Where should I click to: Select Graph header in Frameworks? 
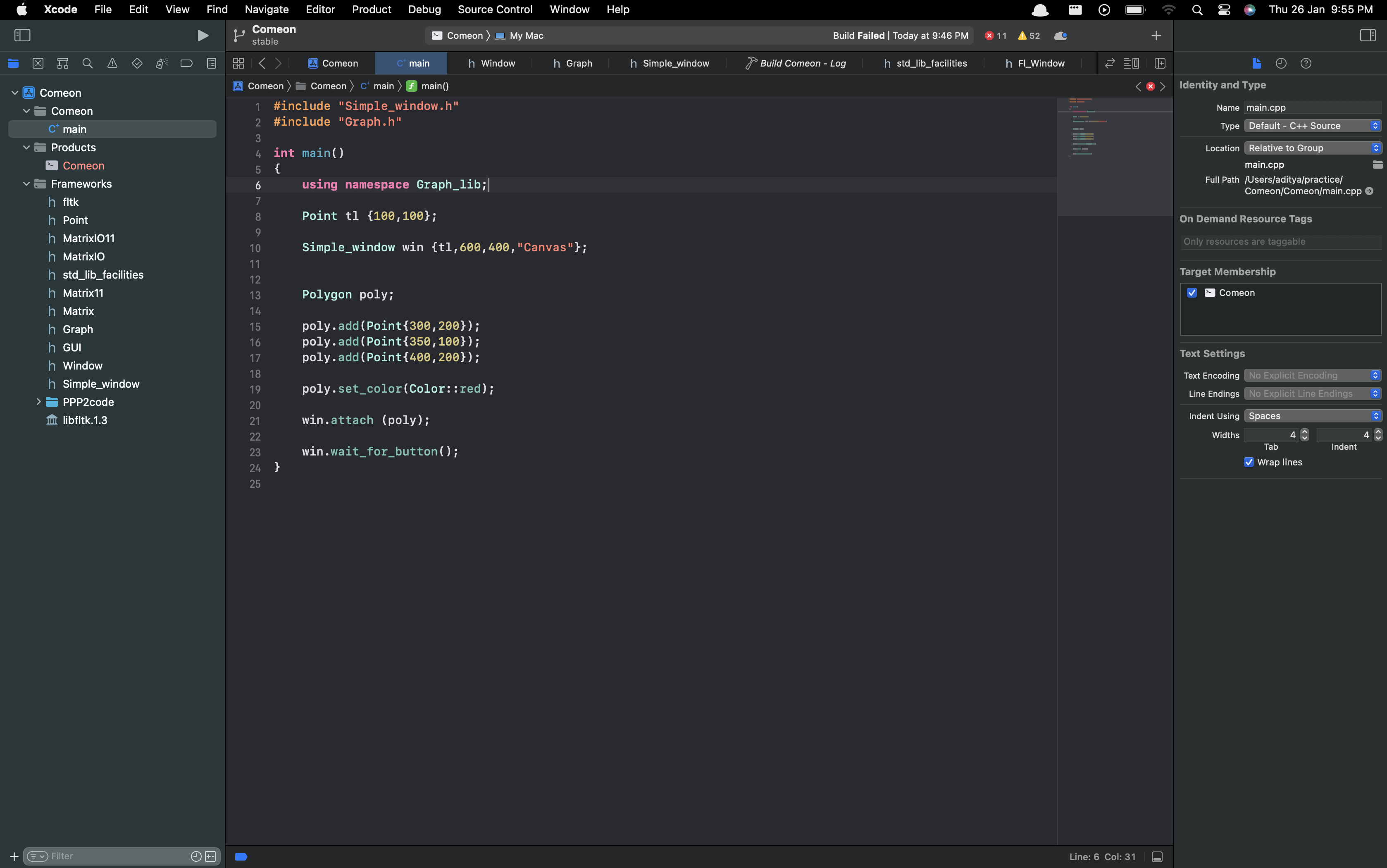click(x=77, y=329)
